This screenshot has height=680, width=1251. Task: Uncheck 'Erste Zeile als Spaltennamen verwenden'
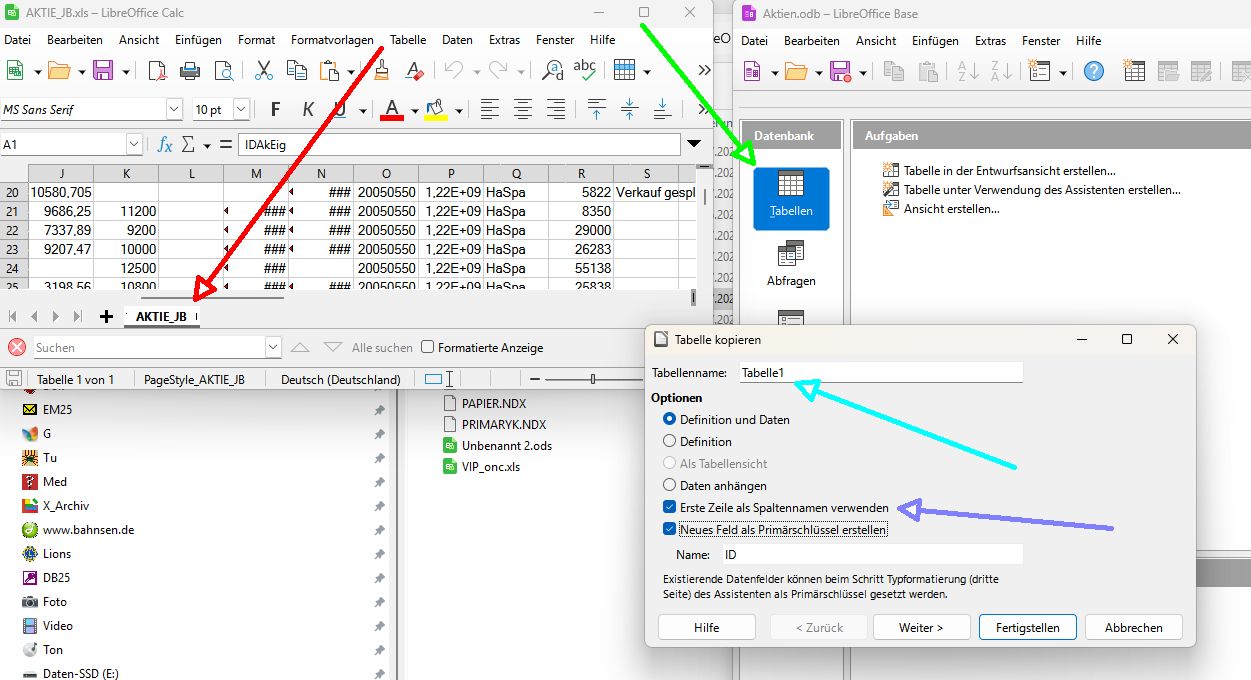670,508
